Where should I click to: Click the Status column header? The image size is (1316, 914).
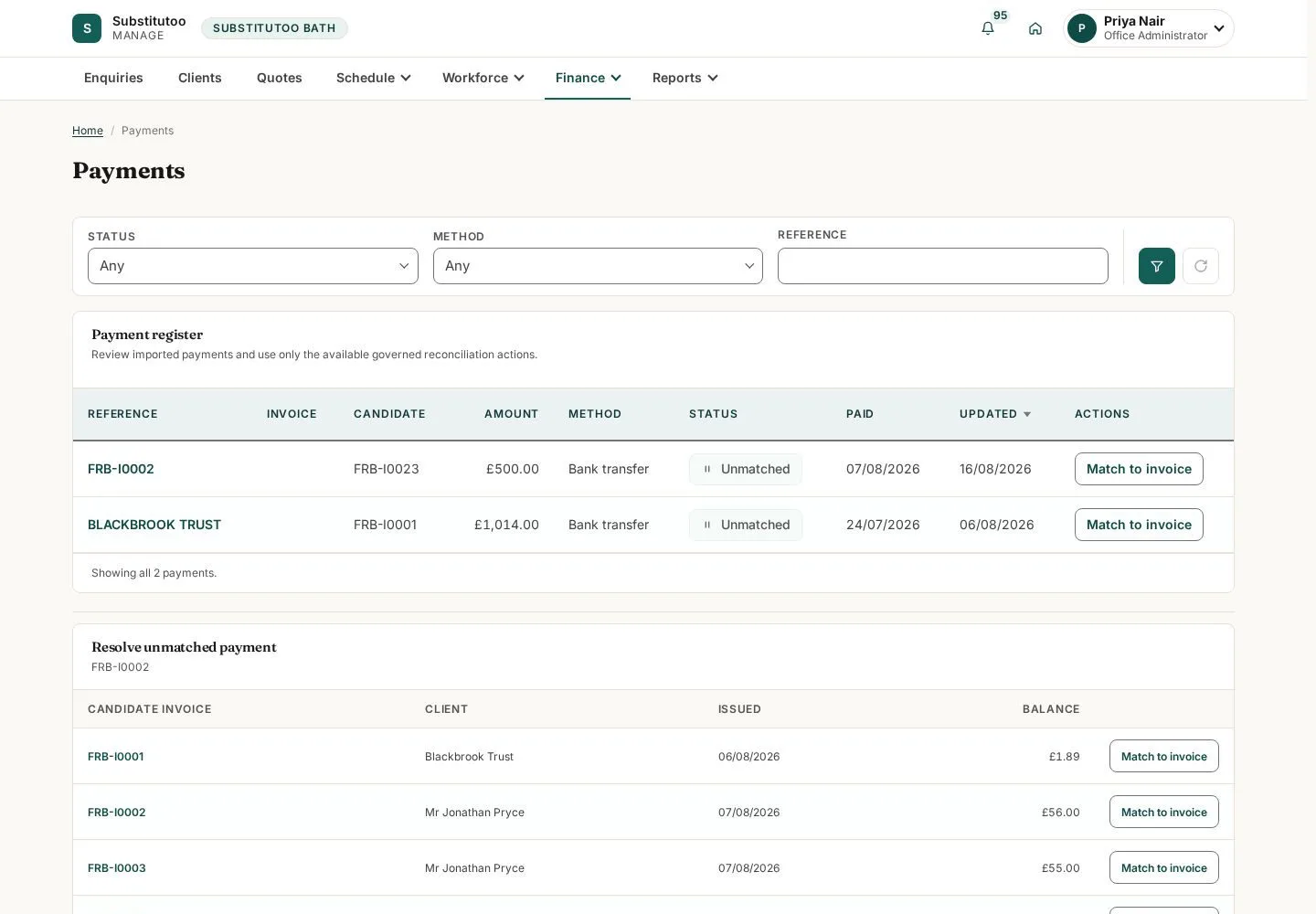click(713, 414)
